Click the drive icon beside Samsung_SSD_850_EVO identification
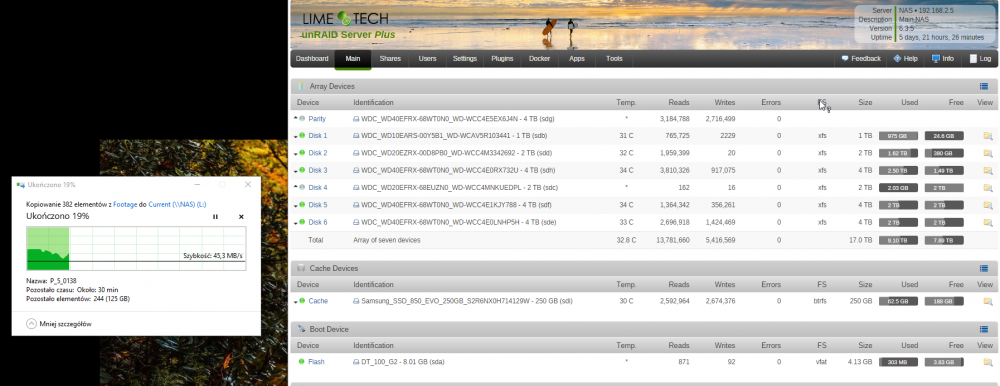The height and width of the screenshot is (386, 1000). click(x=357, y=301)
